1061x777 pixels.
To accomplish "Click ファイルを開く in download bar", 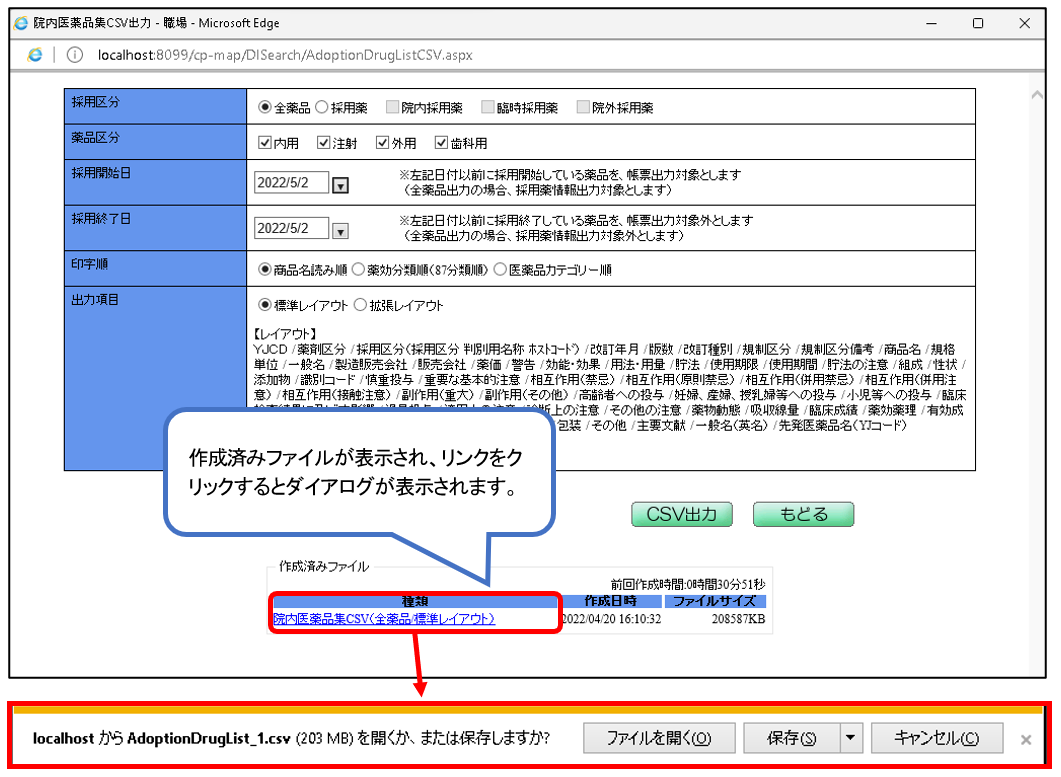I will pos(659,739).
